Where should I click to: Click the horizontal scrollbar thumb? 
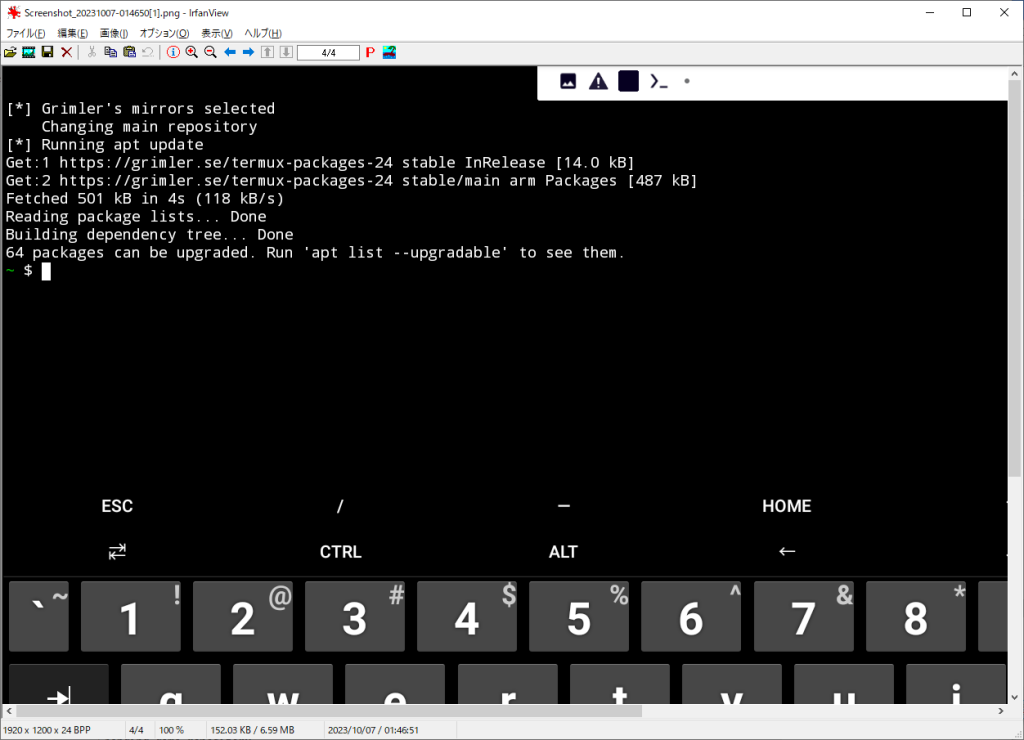(x=329, y=711)
